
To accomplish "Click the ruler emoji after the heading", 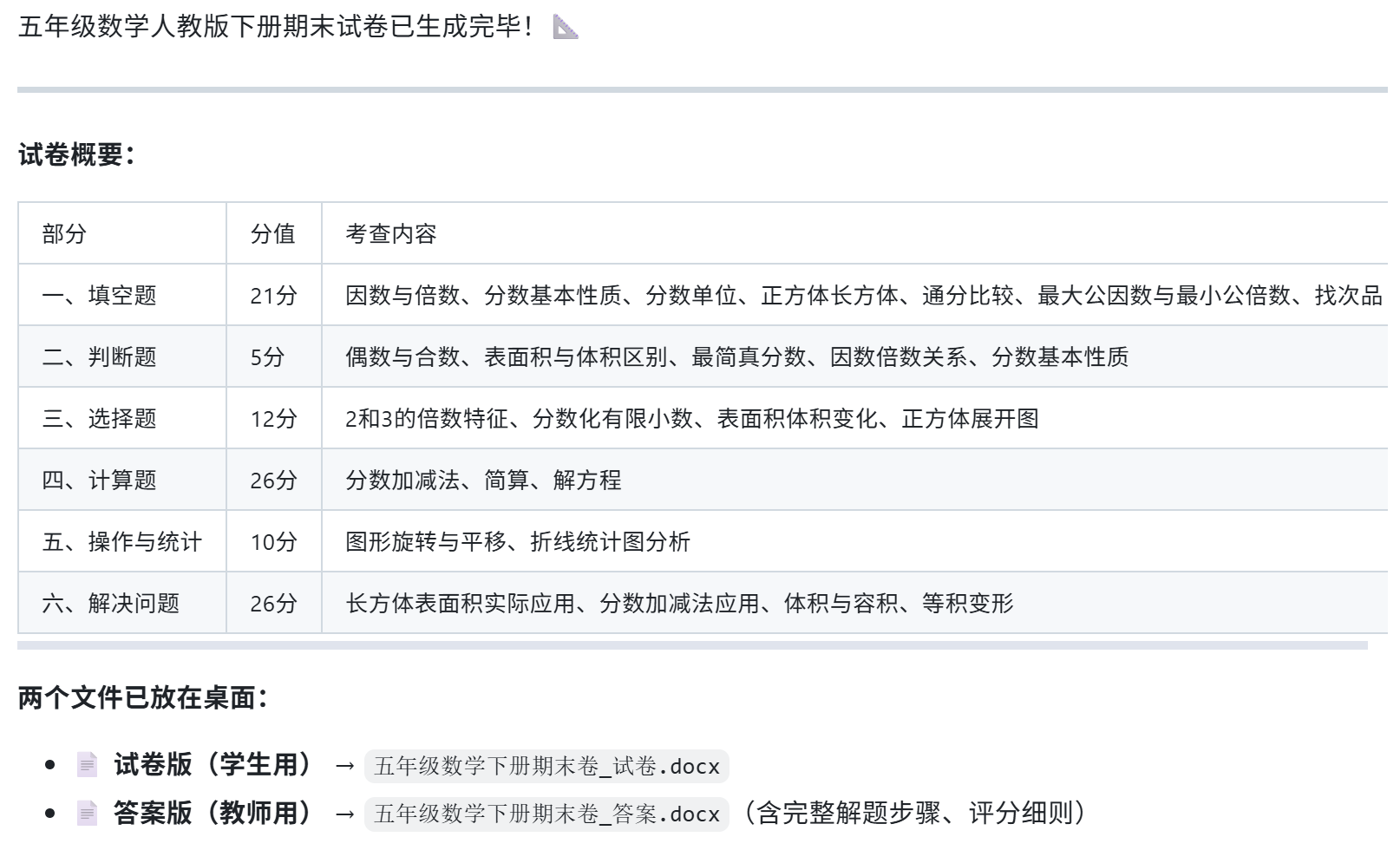I will tap(566, 27).
